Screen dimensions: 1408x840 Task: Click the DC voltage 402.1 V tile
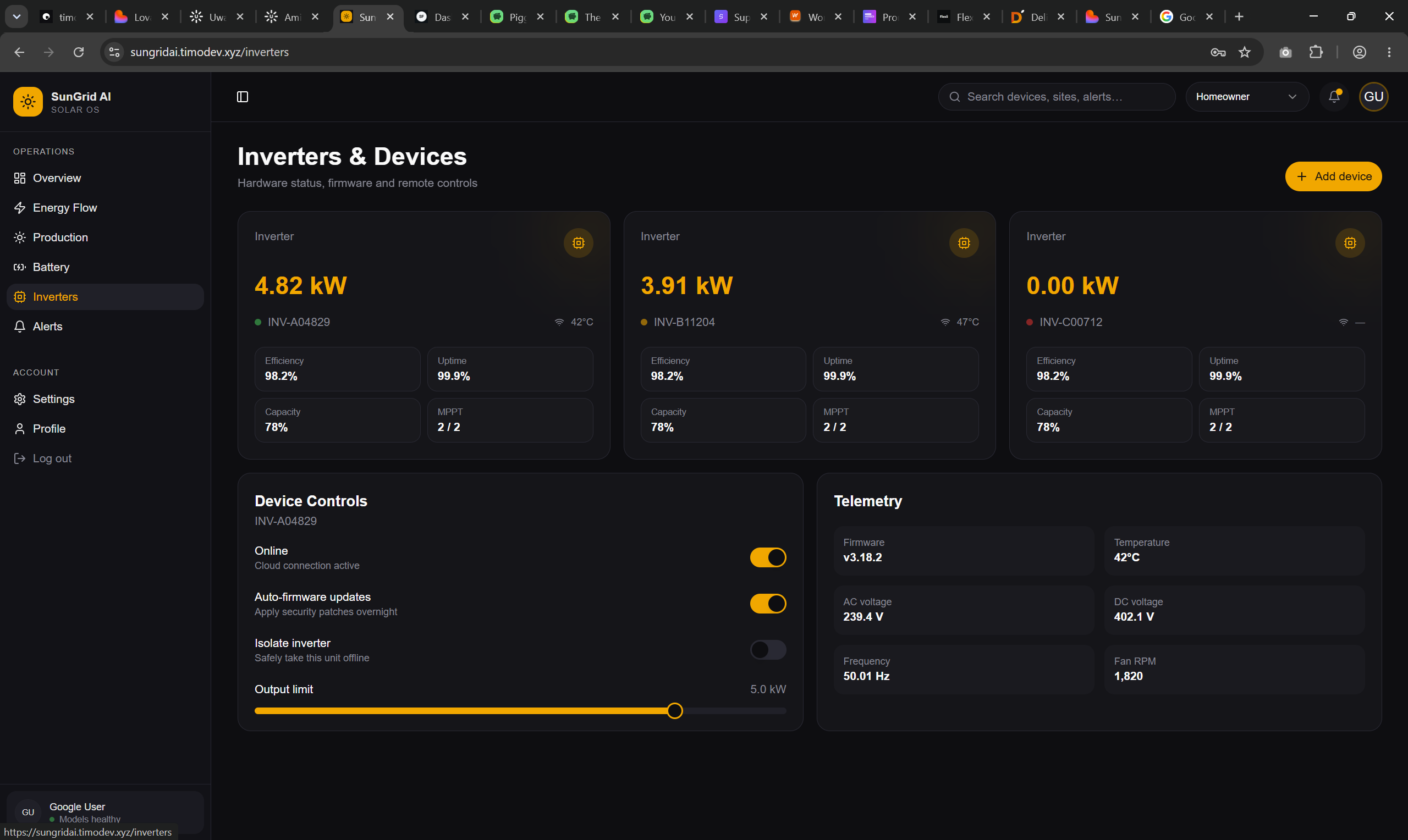tap(1234, 610)
